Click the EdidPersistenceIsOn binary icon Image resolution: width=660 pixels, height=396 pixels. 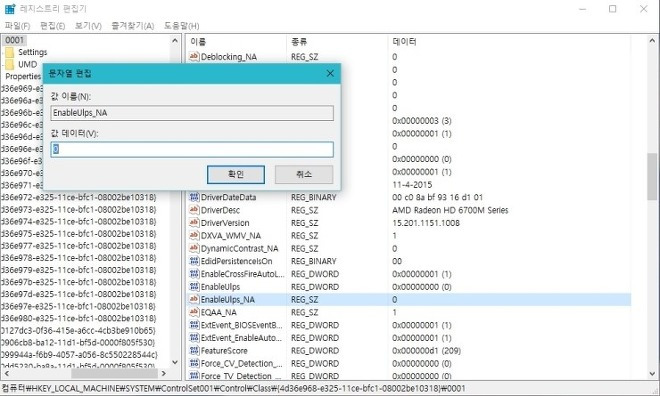click(194, 261)
